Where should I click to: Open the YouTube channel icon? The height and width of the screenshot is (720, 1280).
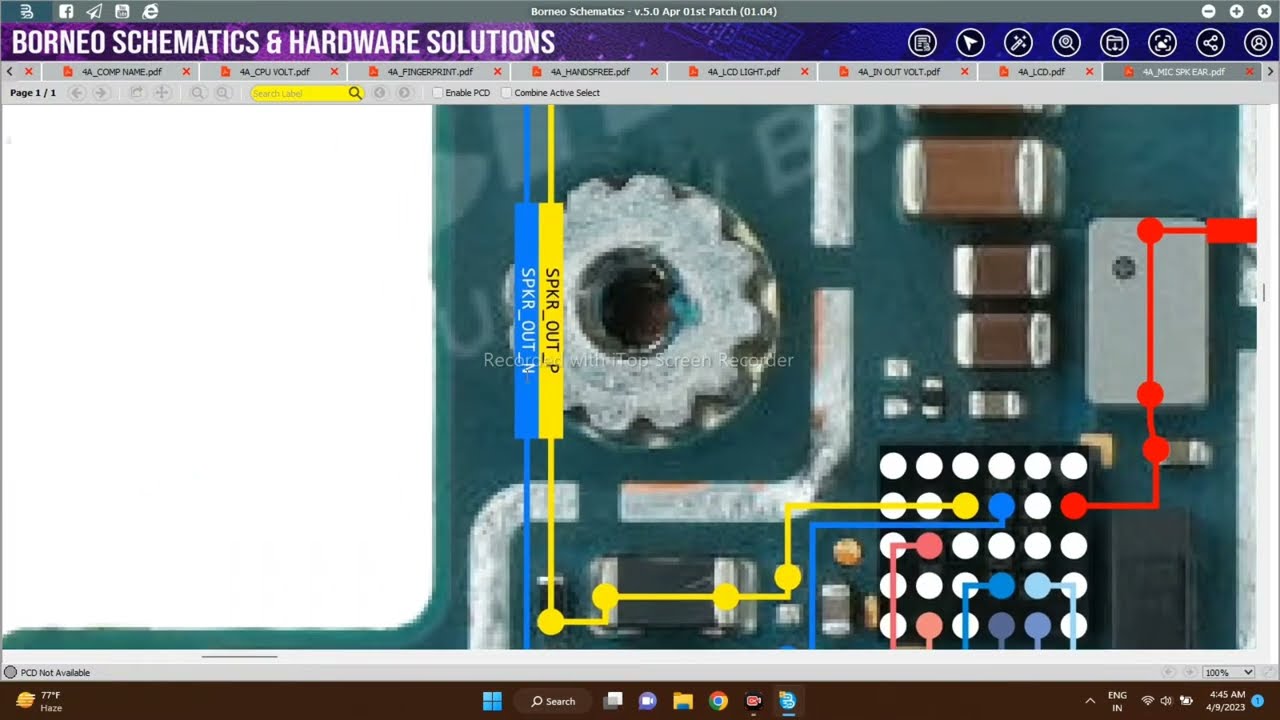[x=122, y=11]
